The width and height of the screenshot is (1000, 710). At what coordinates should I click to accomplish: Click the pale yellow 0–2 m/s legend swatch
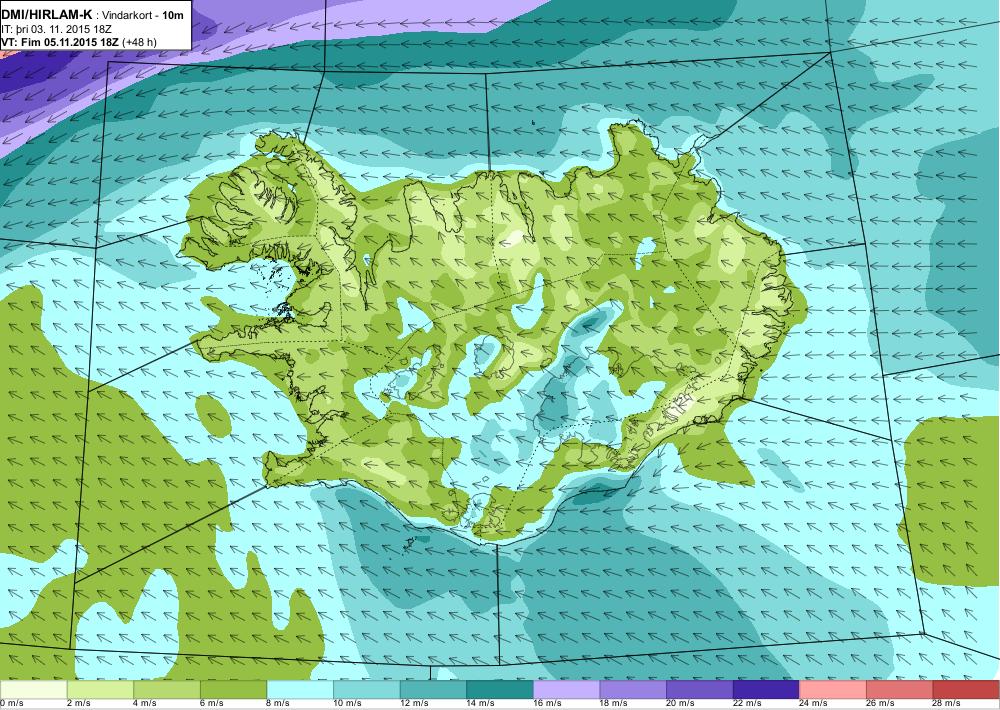pos(33,690)
